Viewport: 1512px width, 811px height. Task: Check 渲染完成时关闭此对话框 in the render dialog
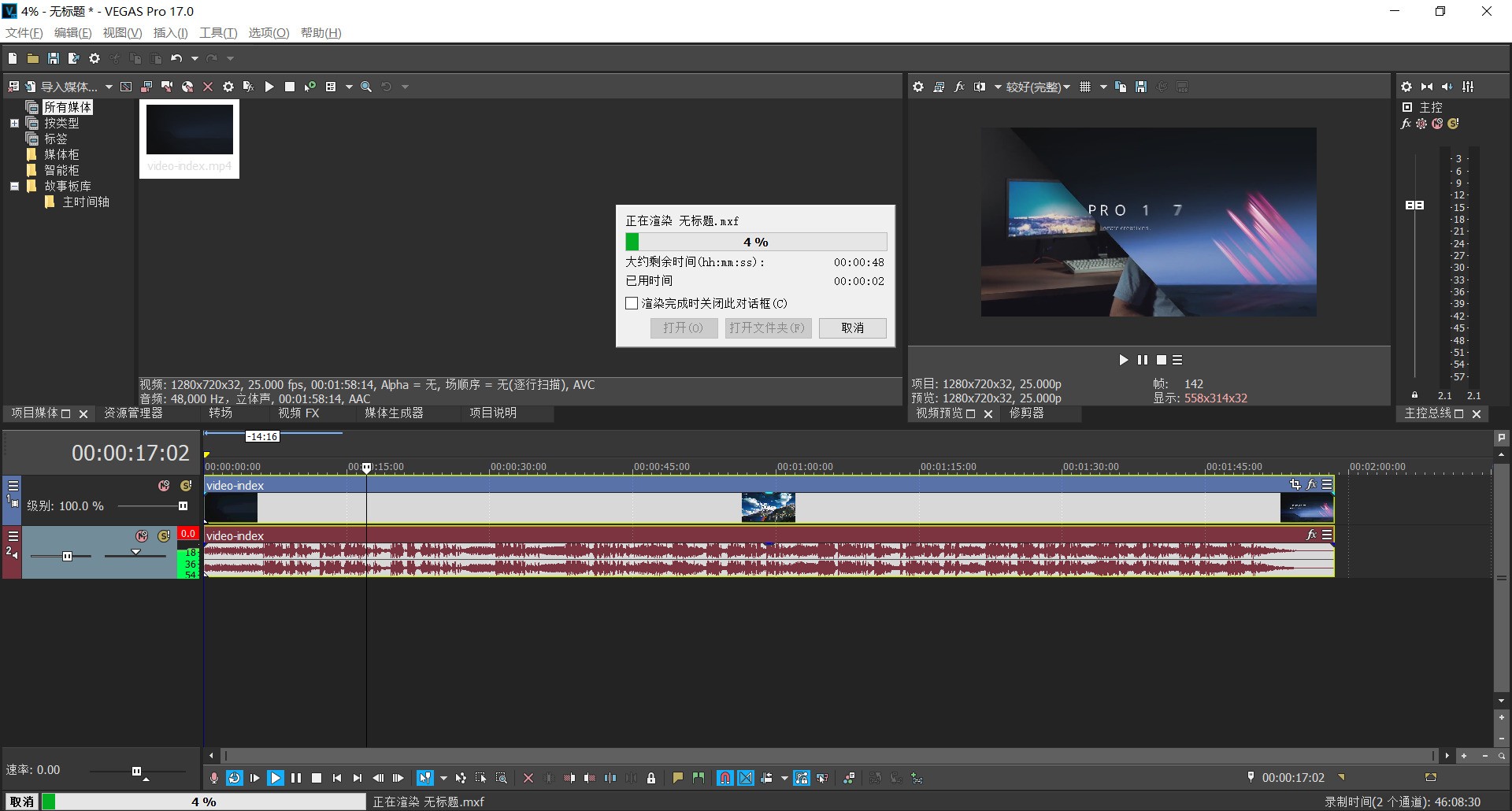pyautogui.click(x=631, y=303)
